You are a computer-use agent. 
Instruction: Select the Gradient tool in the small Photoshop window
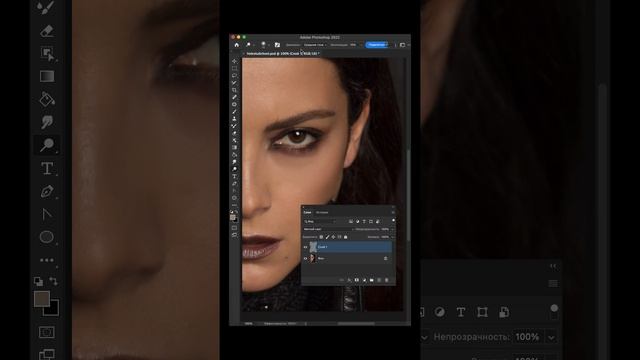point(234,147)
